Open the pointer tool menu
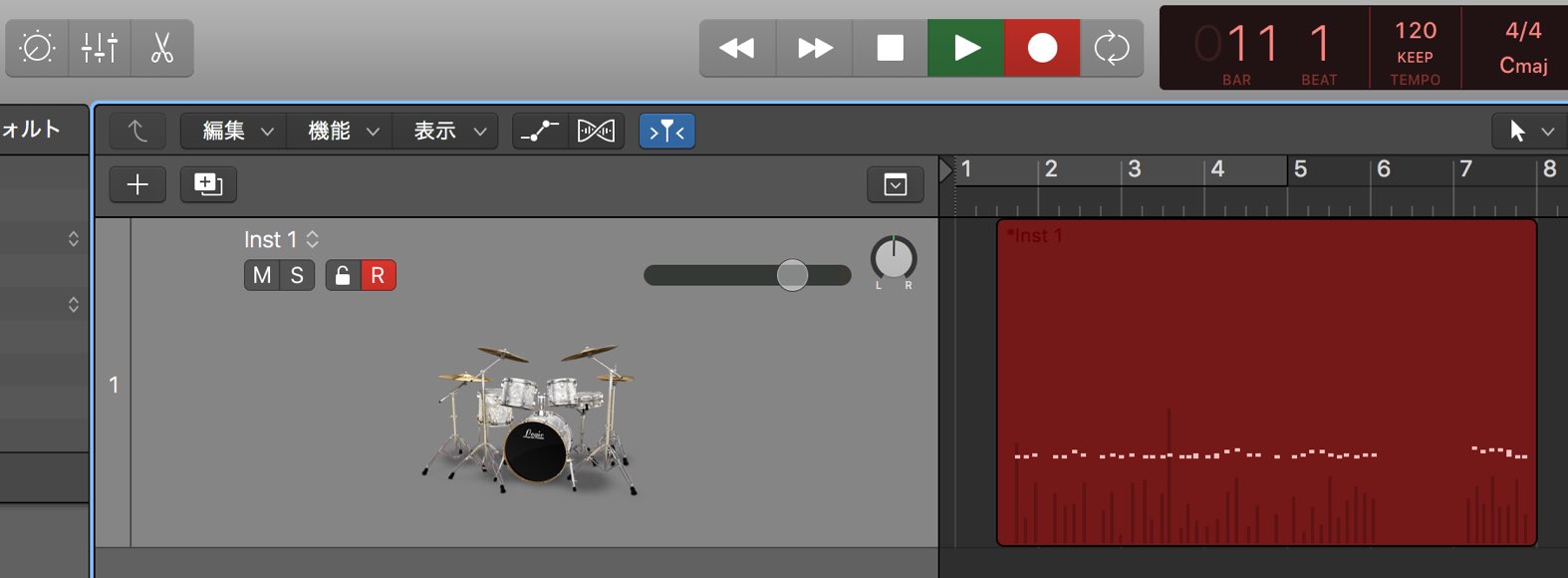Viewport: 1568px width, 578px height. pyautogui.click(x=1529, y=131)
